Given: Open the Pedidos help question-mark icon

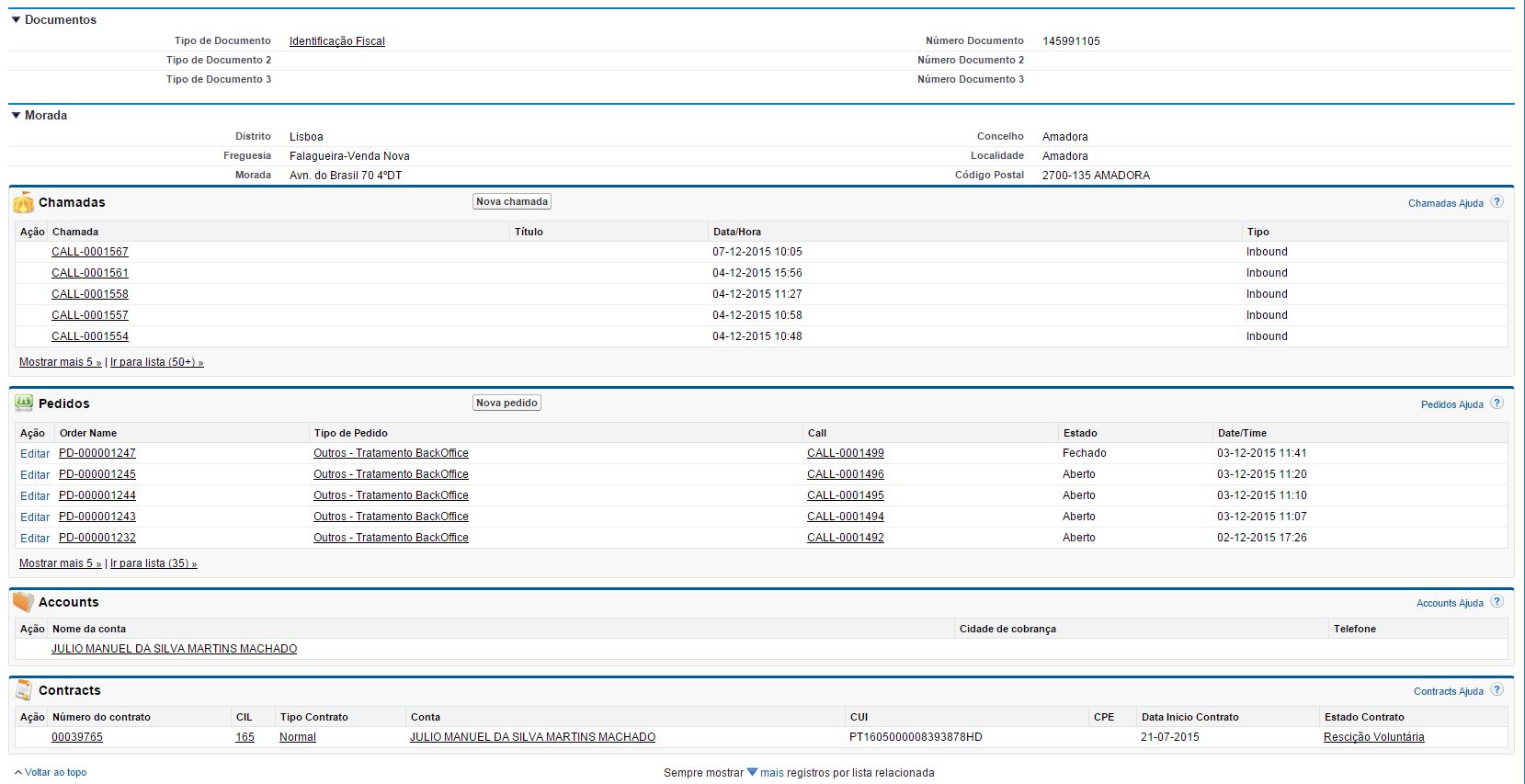Looking at the screenshot, I should (x=1497, y=403).
